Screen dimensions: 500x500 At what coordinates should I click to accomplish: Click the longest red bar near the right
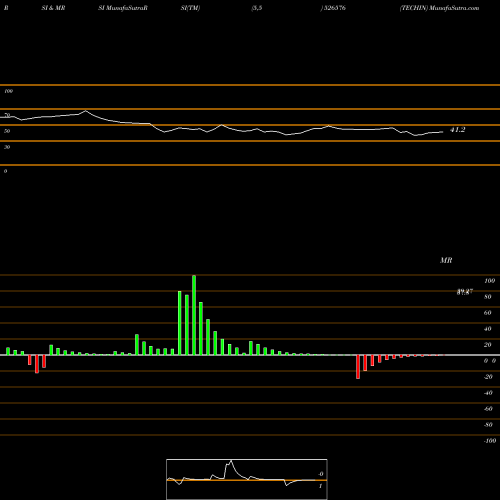[358, 367]
